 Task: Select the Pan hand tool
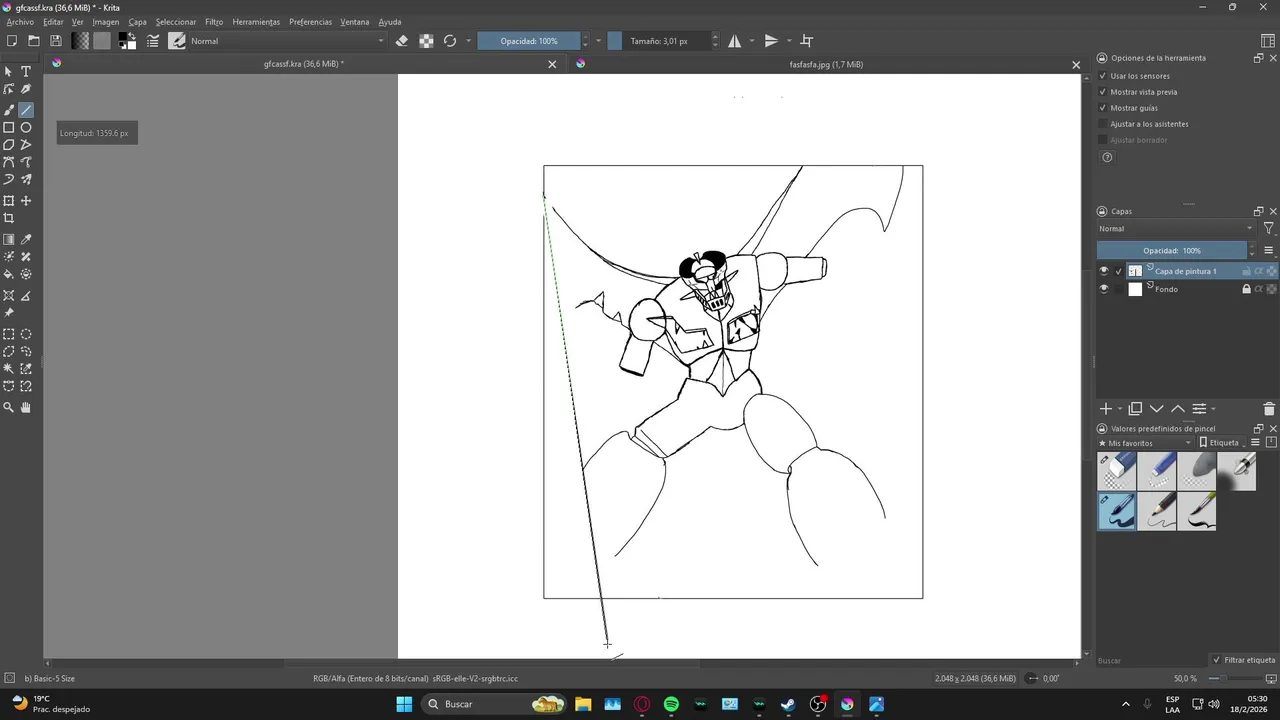(x=26, y=408)
